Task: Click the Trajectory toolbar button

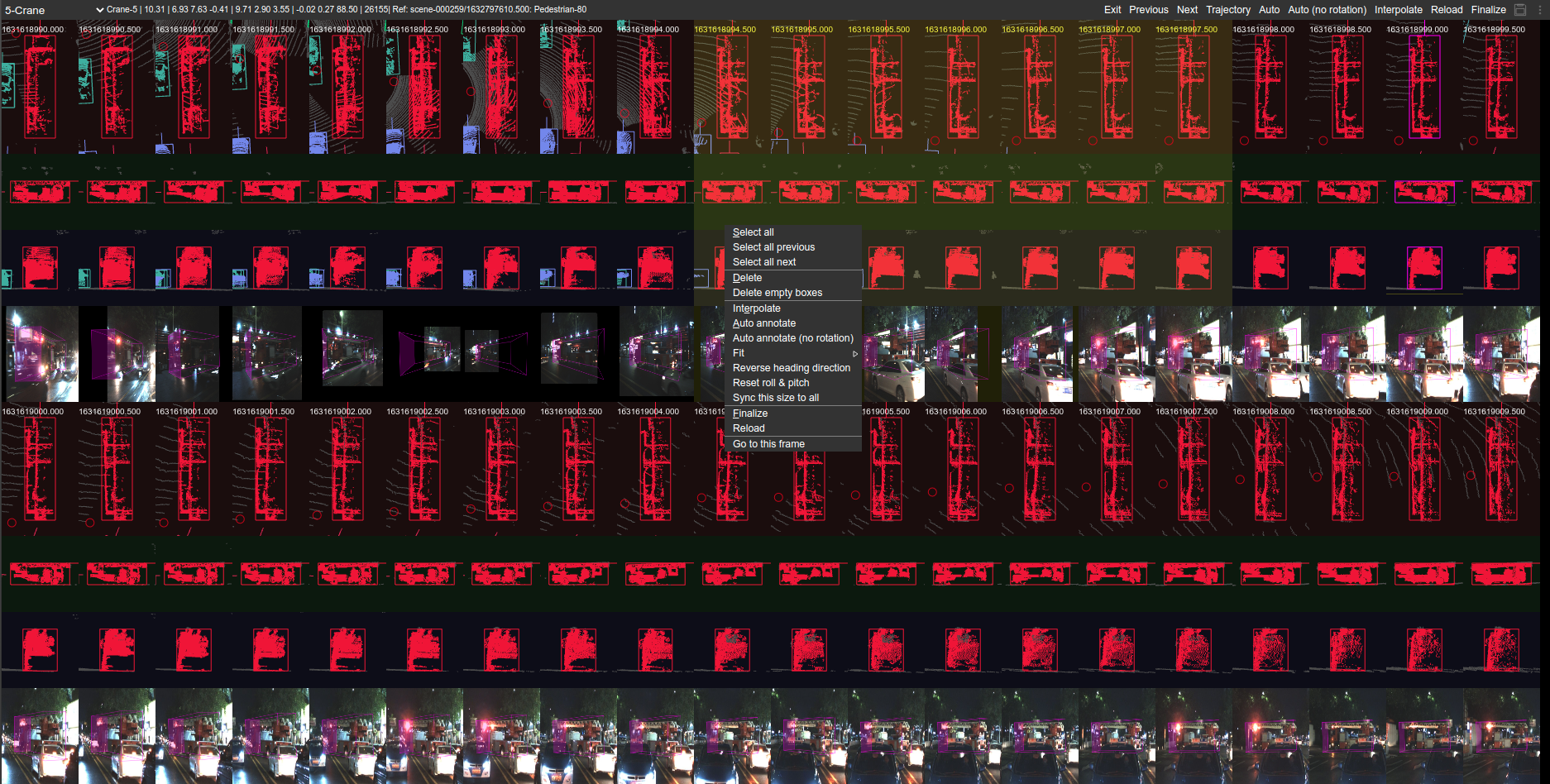Action: 1227,10
